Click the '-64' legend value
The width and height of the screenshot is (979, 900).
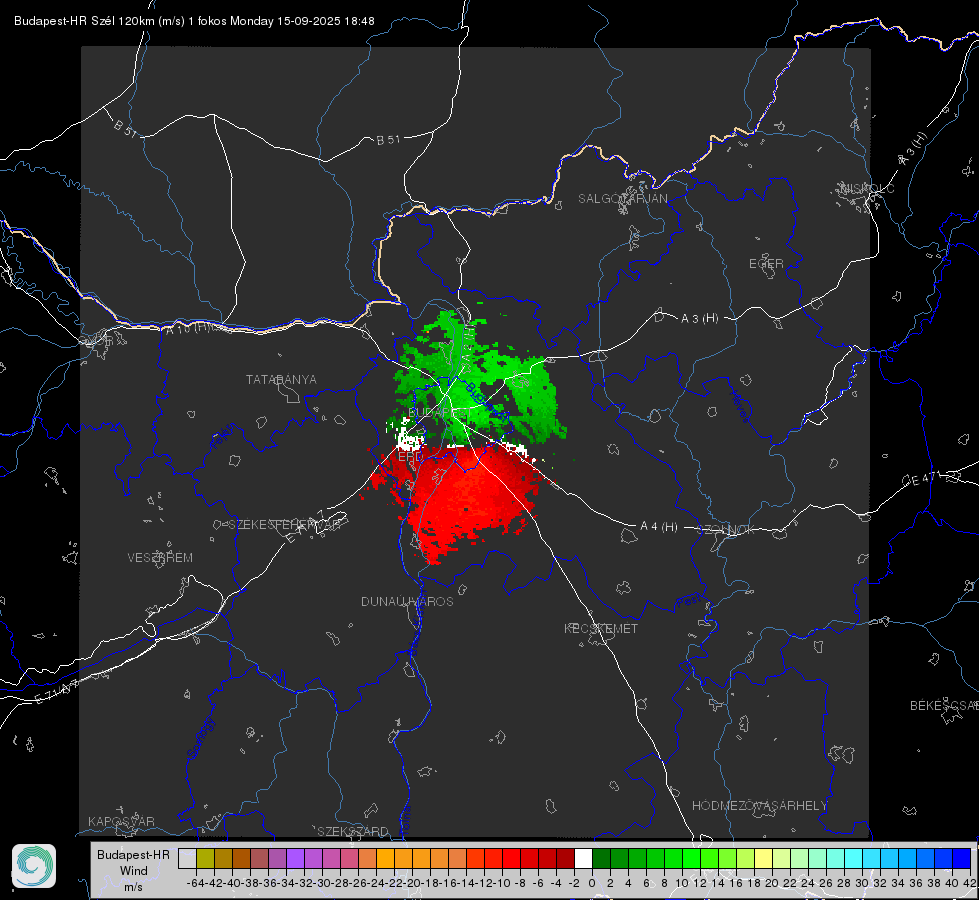tap(195, 883)
